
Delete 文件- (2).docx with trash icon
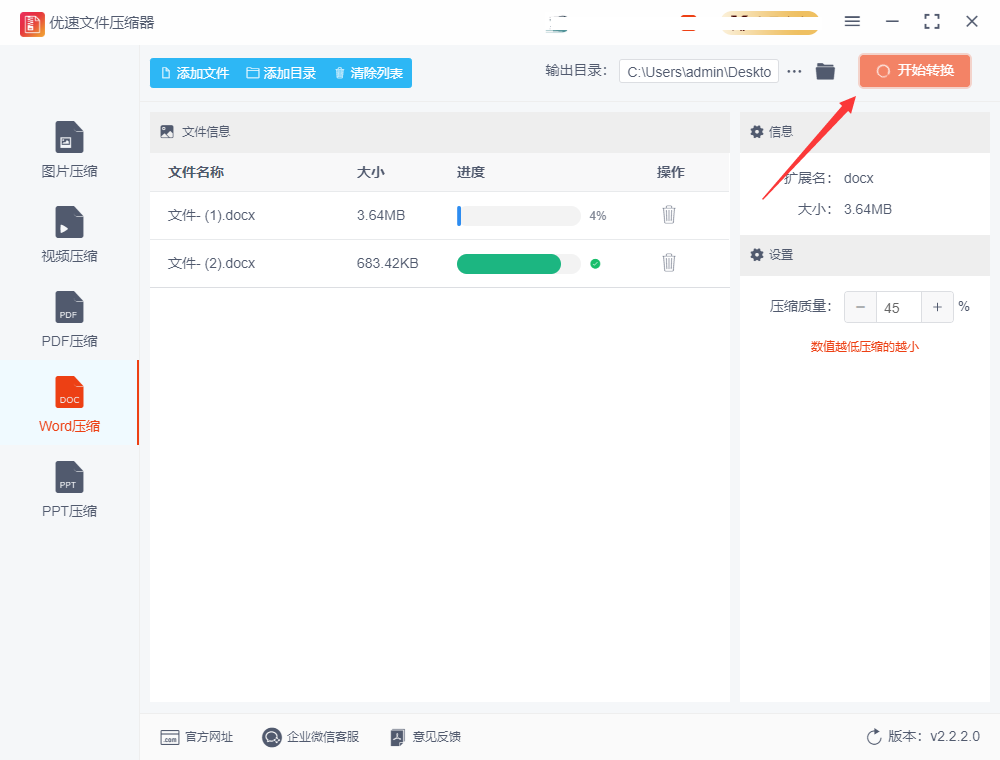668,263
